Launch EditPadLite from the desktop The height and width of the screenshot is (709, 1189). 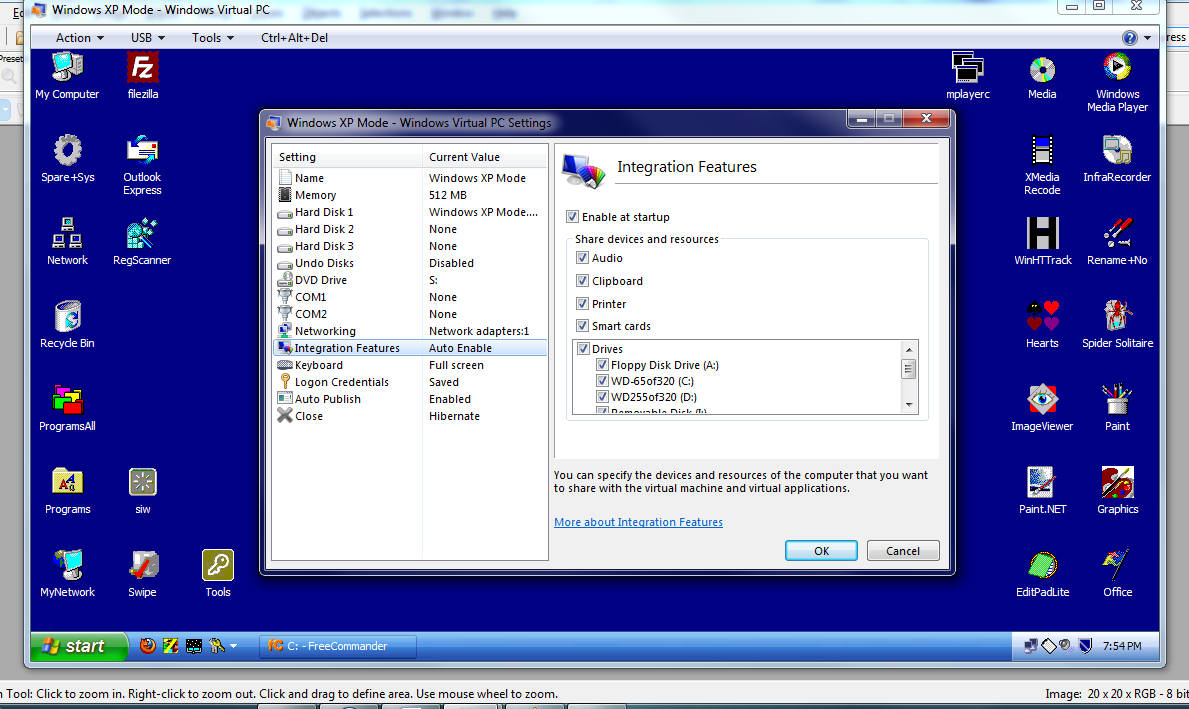click(x=1042, y=573)
